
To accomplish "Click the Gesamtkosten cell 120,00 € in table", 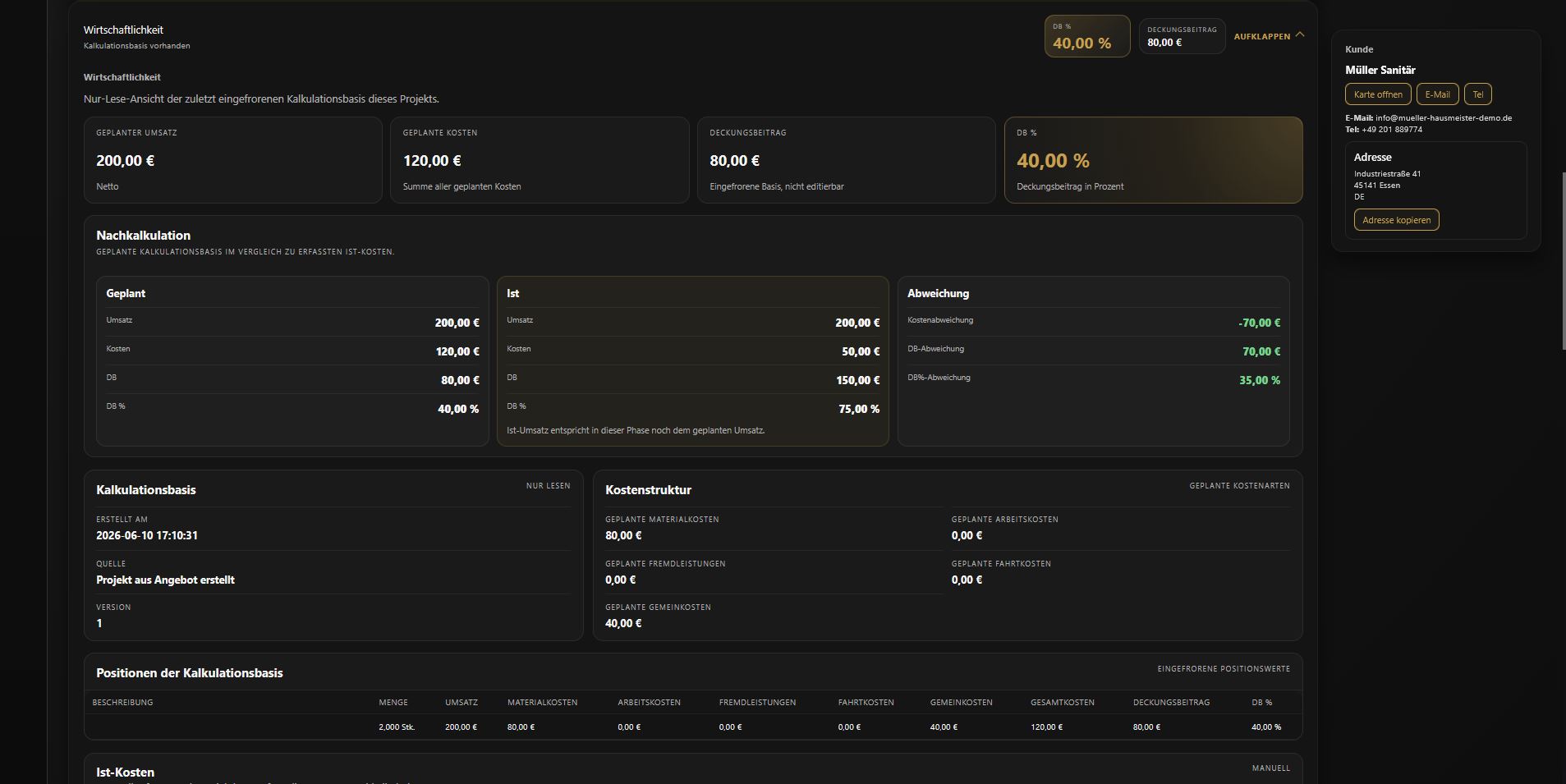I will tap(1046, 727).
